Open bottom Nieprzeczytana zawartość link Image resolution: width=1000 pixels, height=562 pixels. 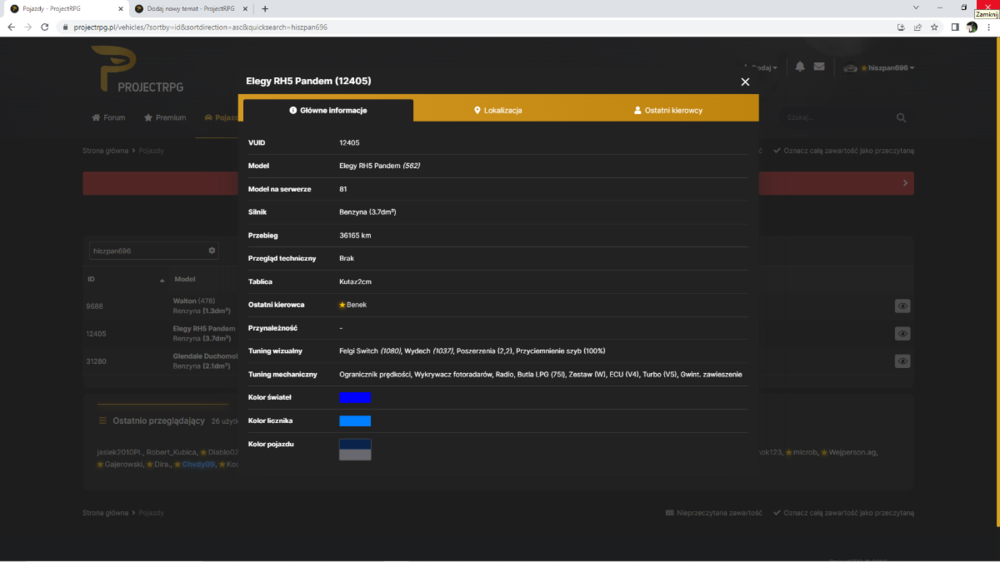pyautogui.click(x=714, y=513)
